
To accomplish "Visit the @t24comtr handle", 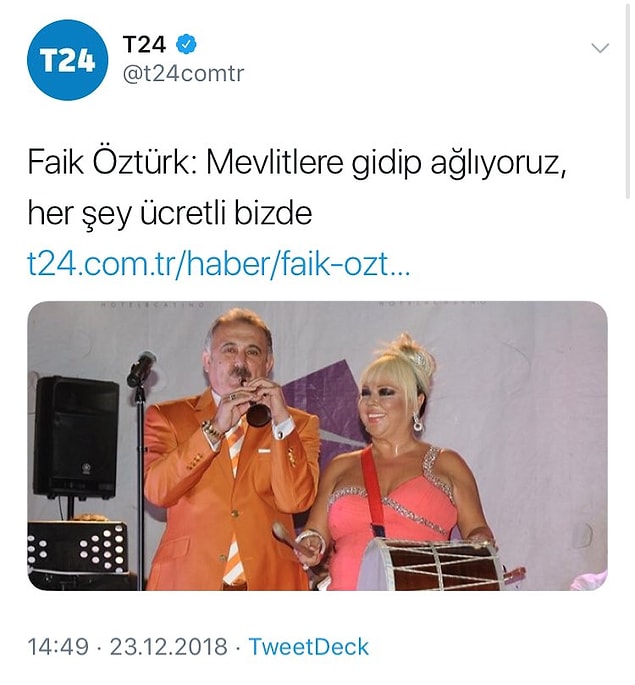I will [183, 74].
